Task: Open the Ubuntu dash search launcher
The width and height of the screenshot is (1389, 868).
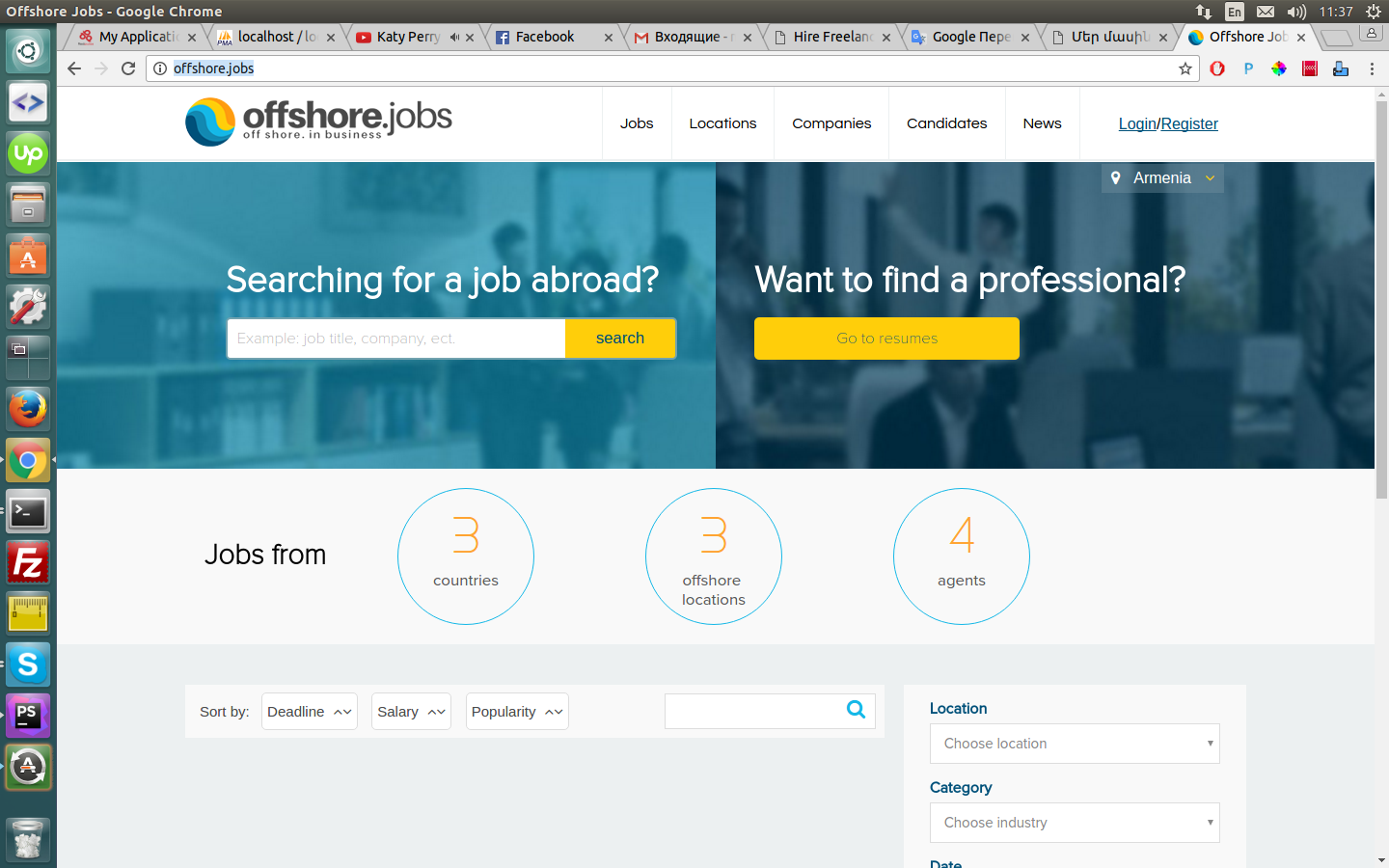Action: [x=28, y=51]
